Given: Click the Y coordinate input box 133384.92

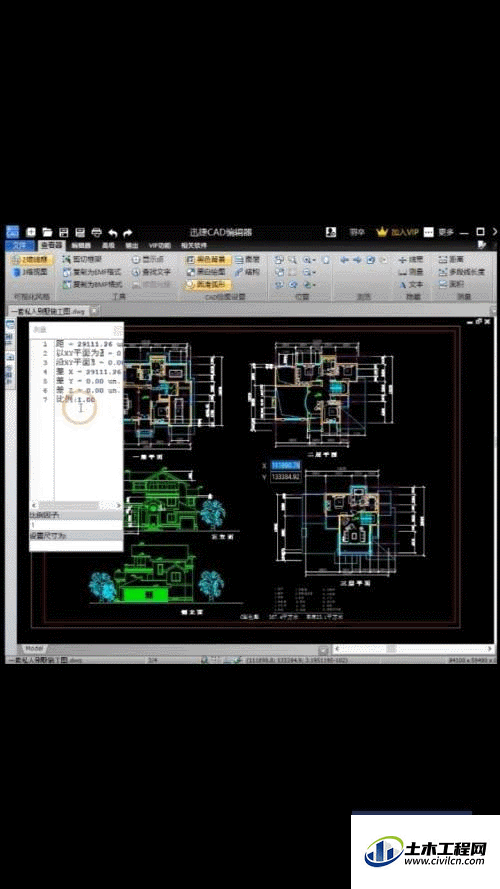Looking at the screenshot, I should click(x=285, y=477).
